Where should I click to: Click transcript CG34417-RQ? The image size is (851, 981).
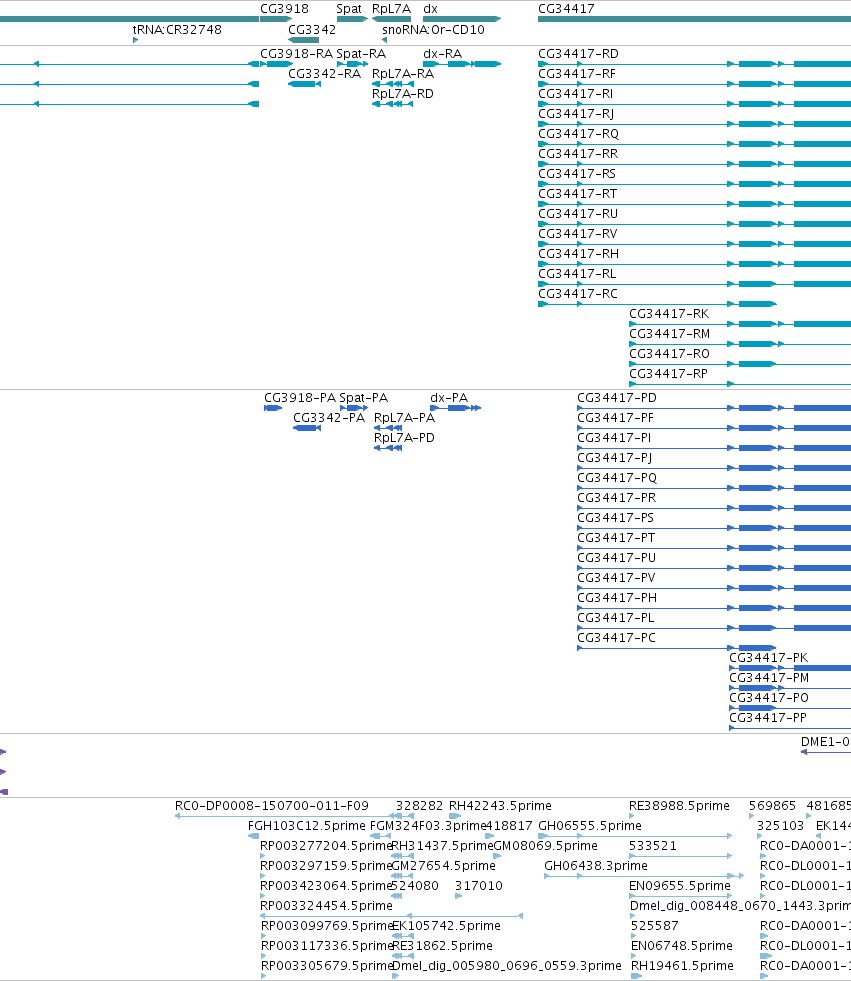tap(578, 134)
